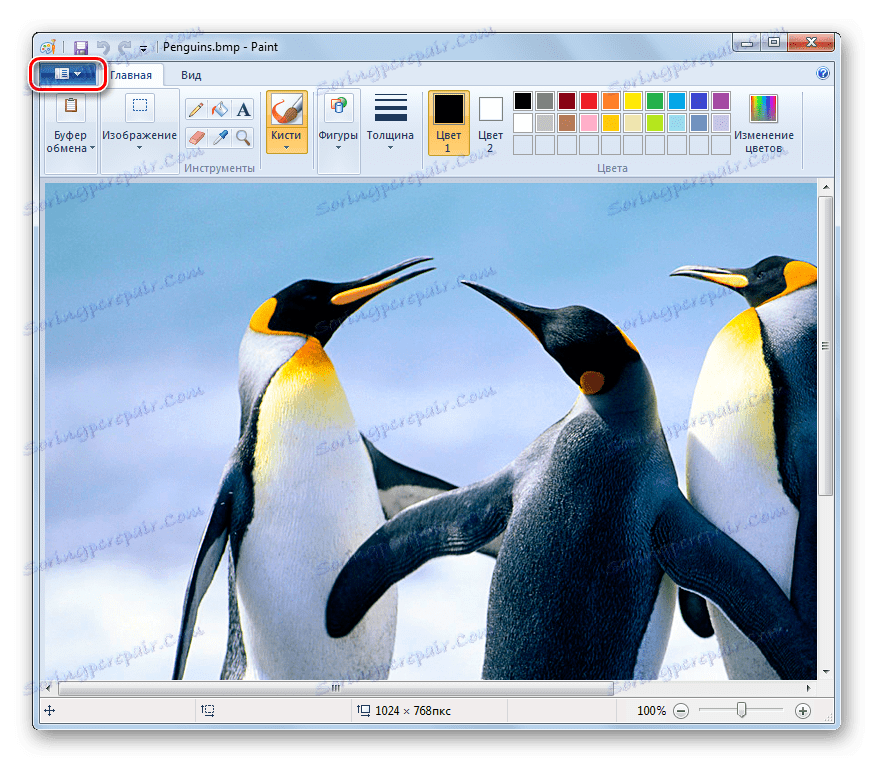Image resolution: width=874 pixels, height=763 pixels.
Task: Select the Цвет 2 white color box
Action: pos(491,109)
